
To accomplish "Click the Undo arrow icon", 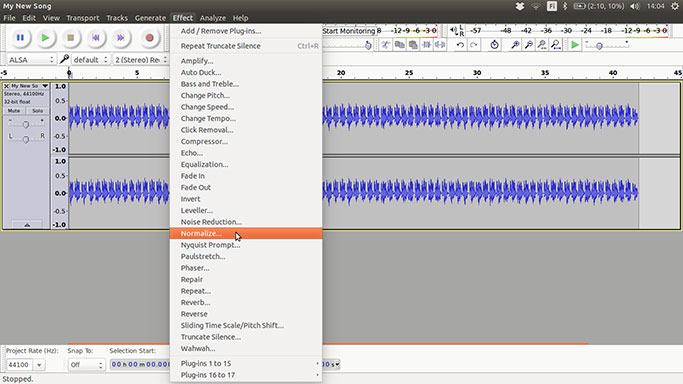I will coord(460,45).
